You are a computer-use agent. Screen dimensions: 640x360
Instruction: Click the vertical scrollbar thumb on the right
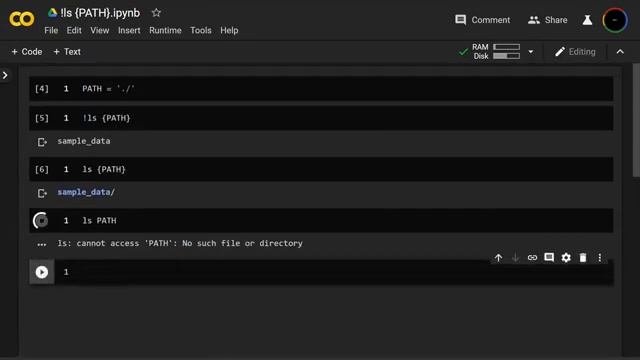point(636,120)
